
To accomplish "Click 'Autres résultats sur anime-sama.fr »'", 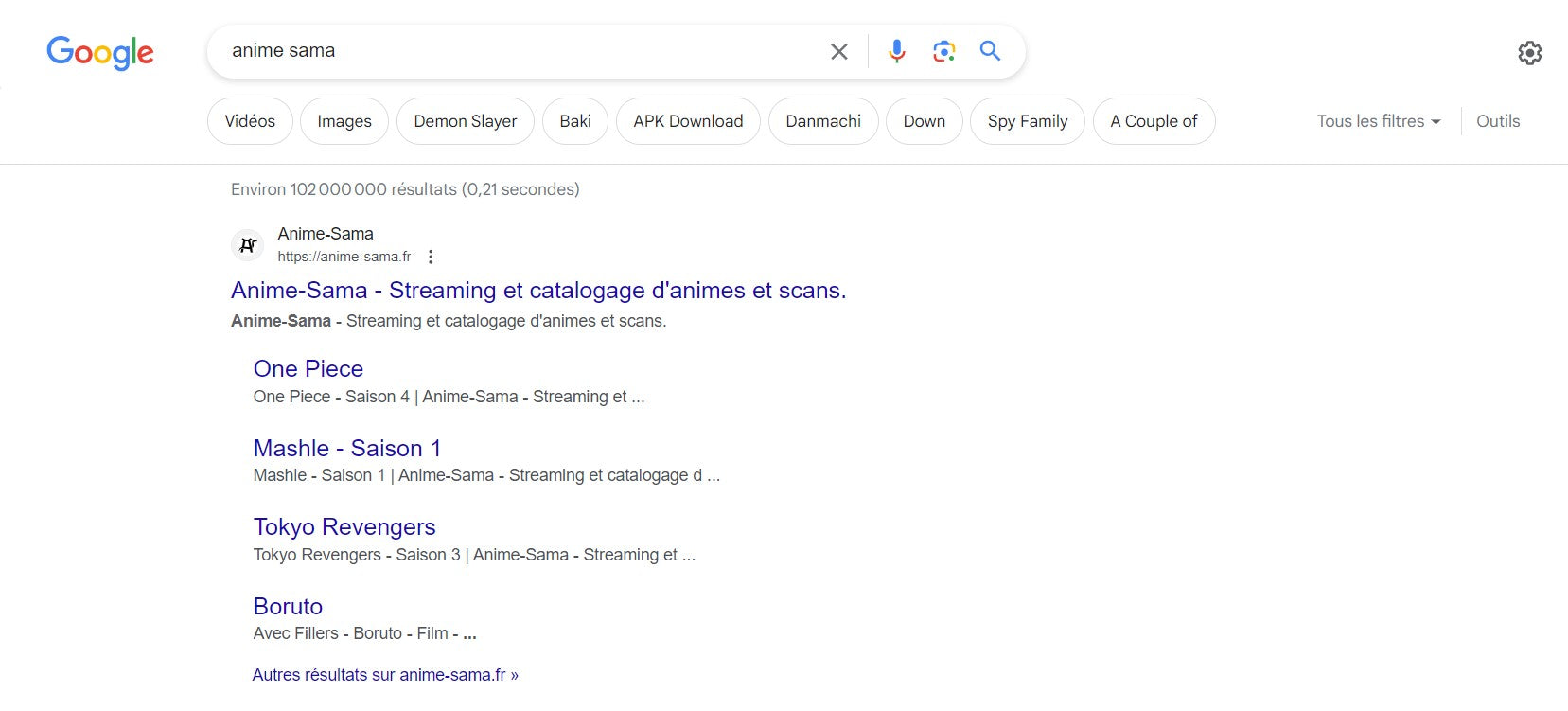I will point(385,675).
